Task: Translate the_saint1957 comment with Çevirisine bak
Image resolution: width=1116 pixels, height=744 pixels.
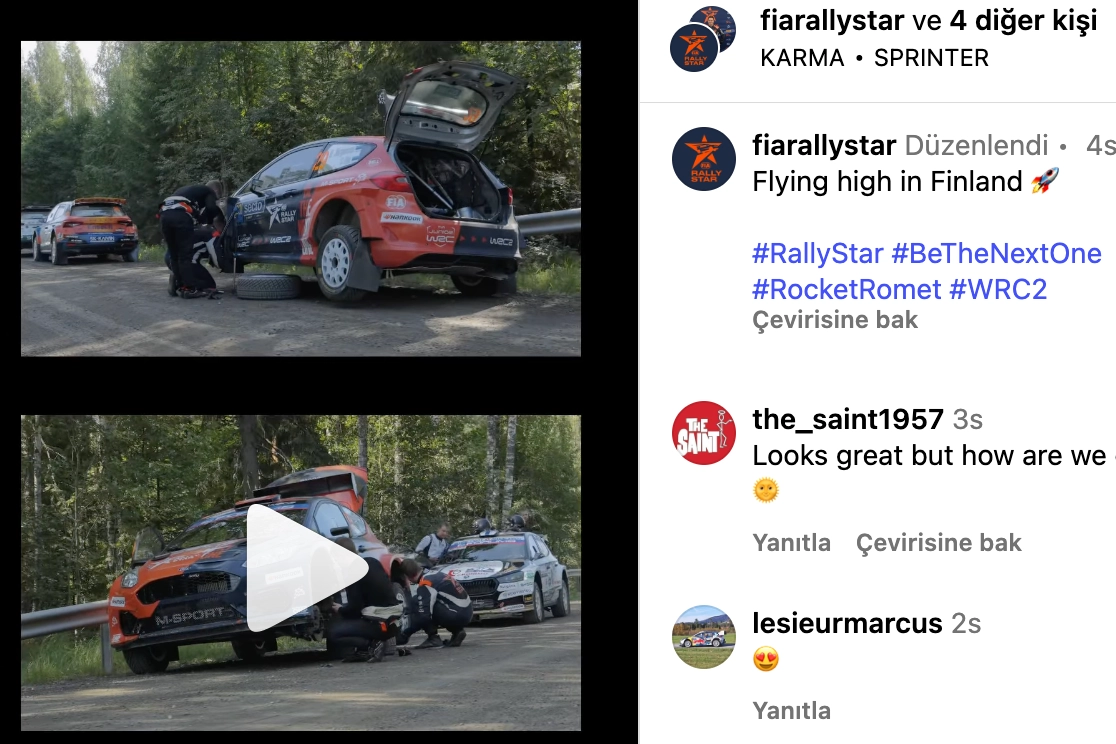Action: pyautogui.click(x=938, y=543)
